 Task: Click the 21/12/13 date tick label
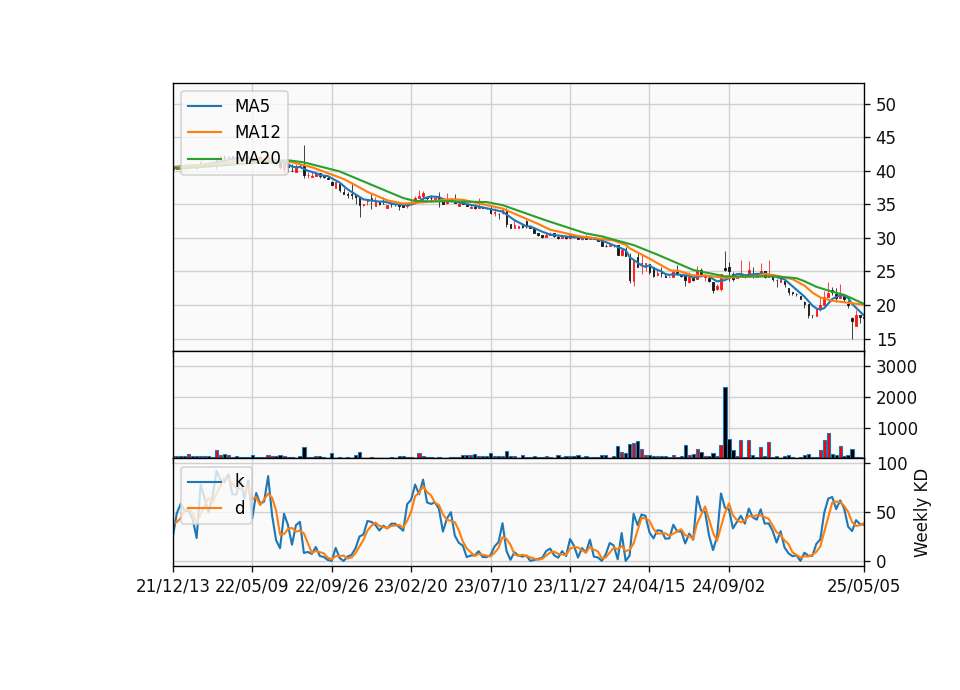pyautogui.click(x=173, y=586)
